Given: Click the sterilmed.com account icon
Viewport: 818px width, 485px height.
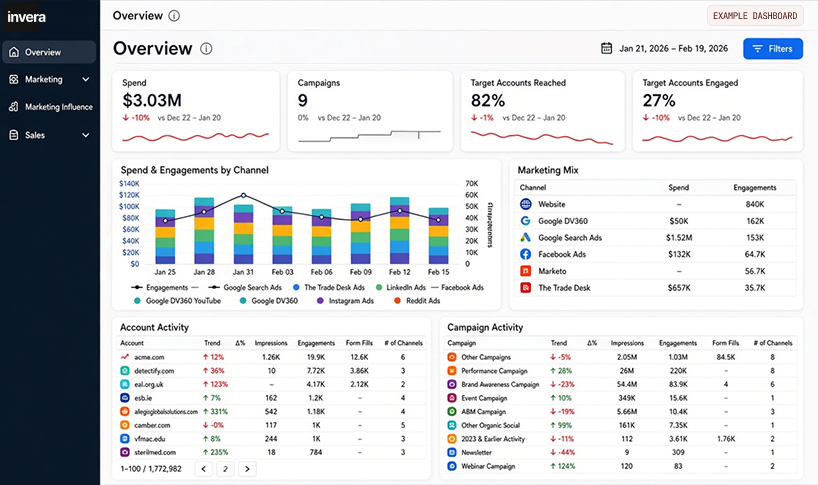Looking at the screenshot, I should coord(125,452).
